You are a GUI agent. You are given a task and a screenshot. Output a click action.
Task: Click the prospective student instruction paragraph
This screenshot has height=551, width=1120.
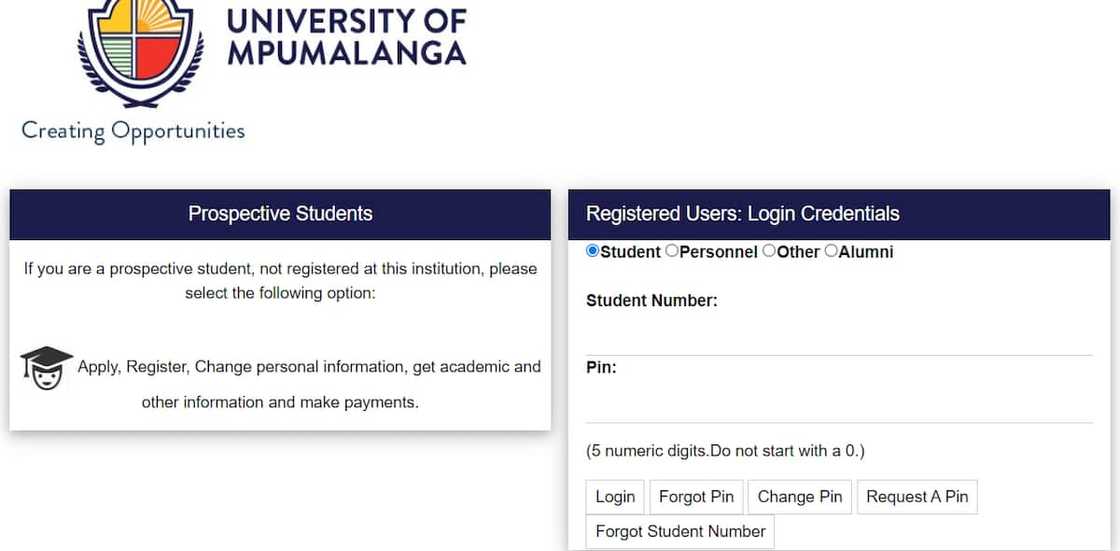[280, 281]
